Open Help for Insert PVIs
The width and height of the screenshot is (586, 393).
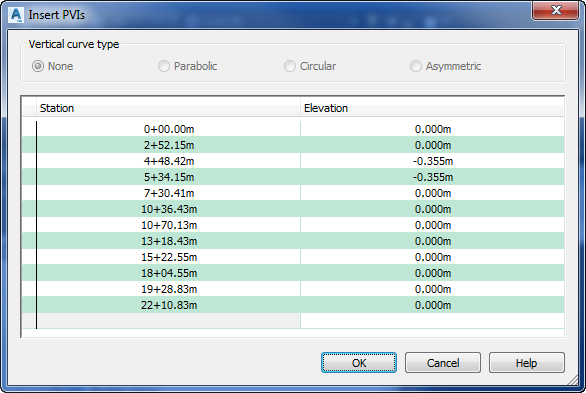pos(527,362)
